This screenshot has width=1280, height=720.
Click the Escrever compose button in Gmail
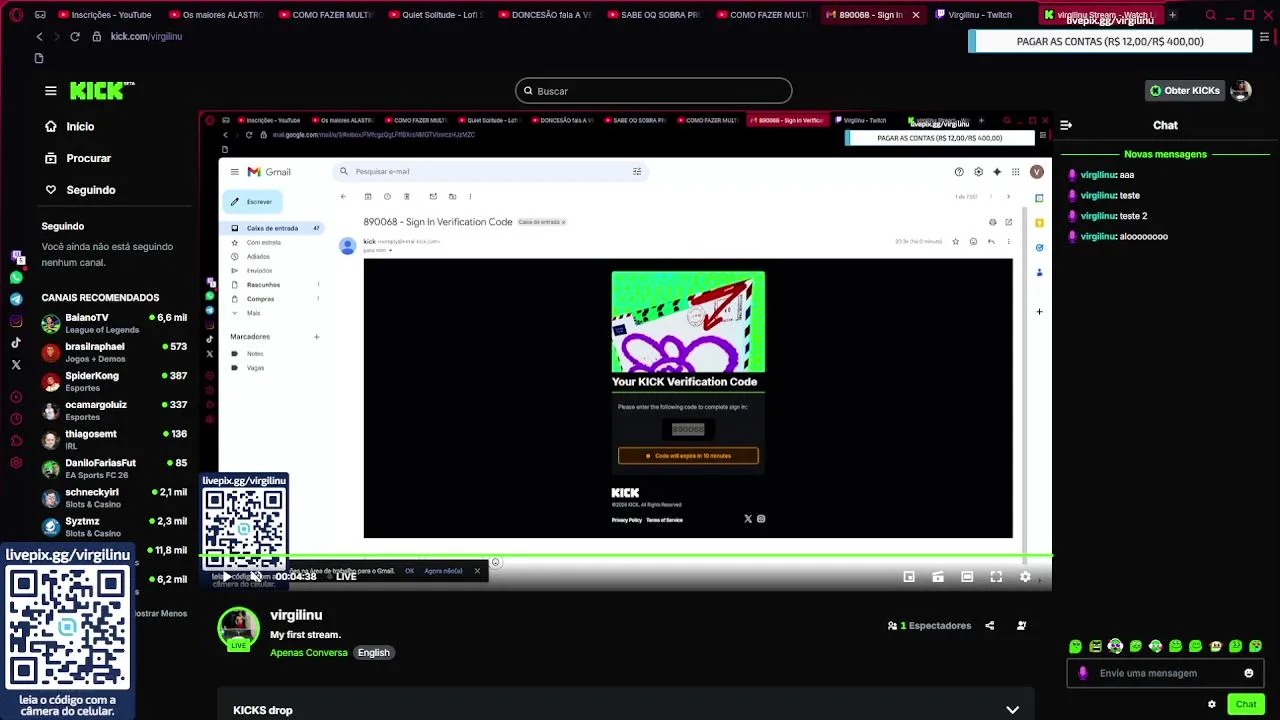tap(252, 202)
